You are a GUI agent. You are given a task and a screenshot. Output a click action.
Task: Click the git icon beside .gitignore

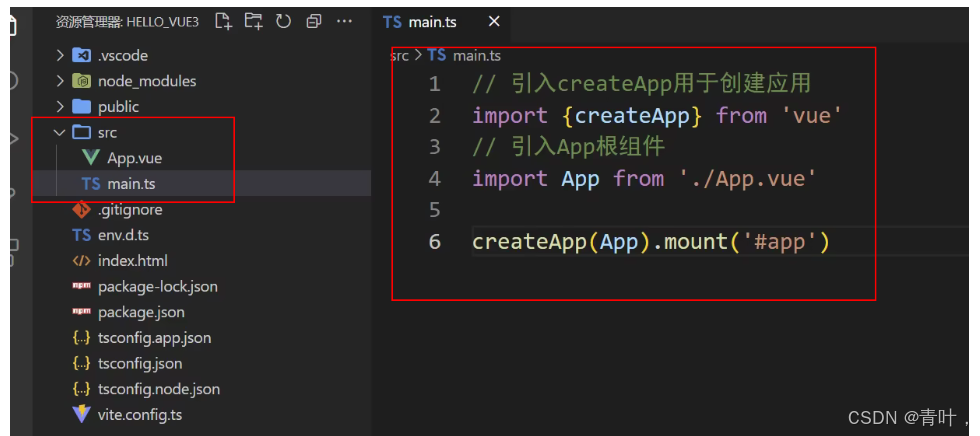pos(82,209)
